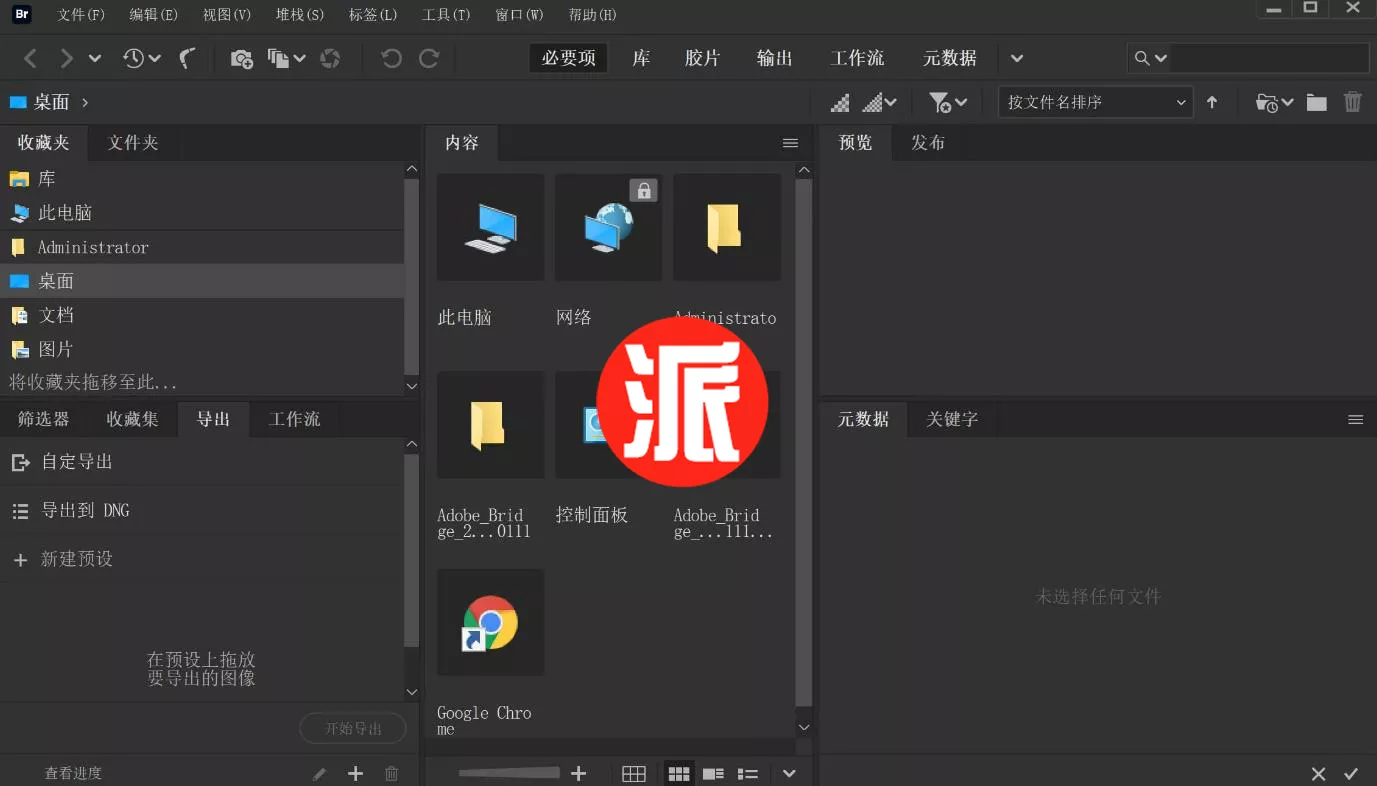Open the 元数据 panel hamburger menu
This screenshot has width=1377, height=786.
coord(1356,420)
